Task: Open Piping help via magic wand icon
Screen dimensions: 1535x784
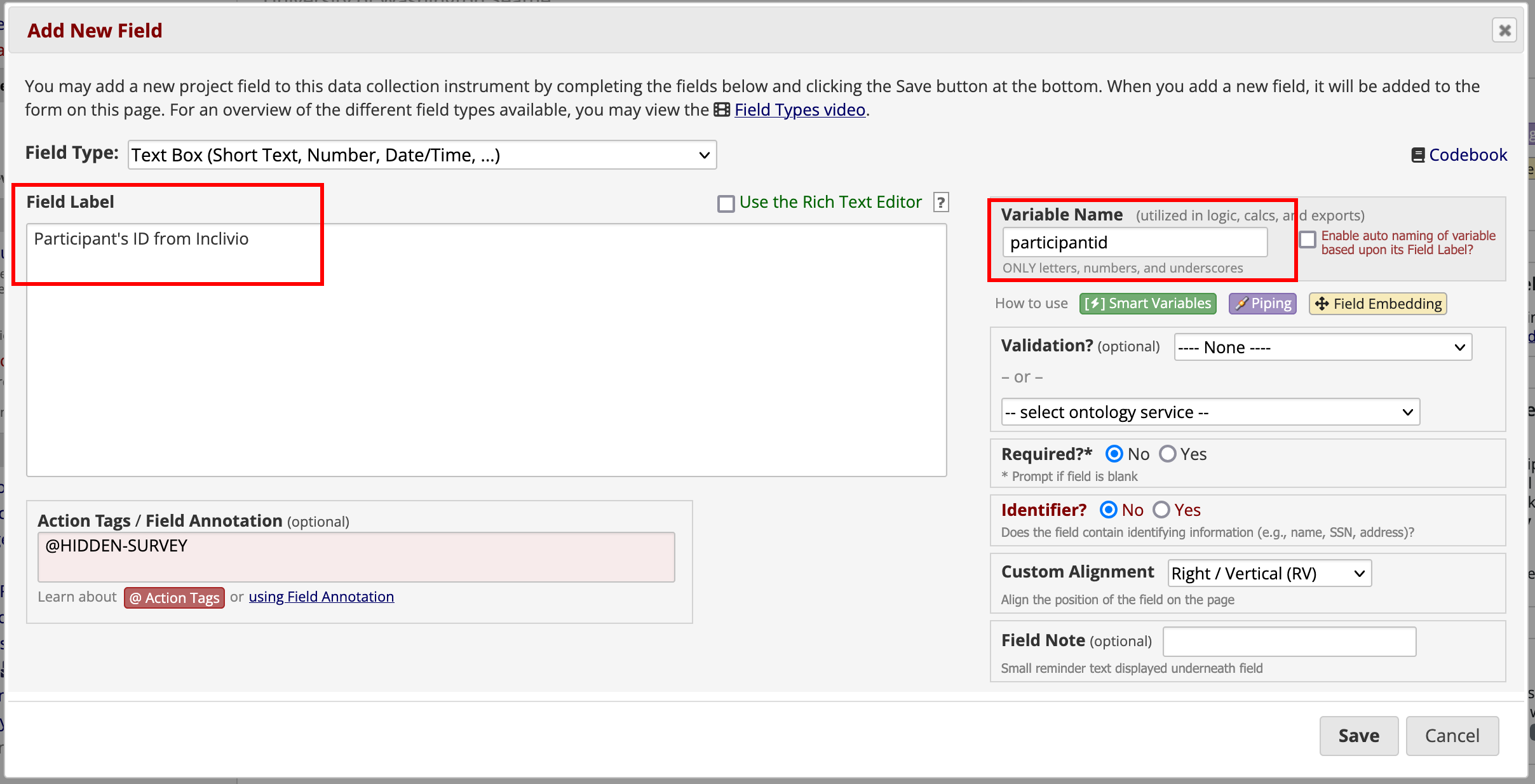Action: (1261, 303)
